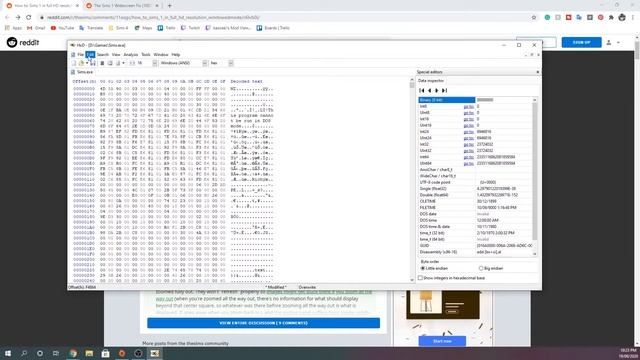Close the Special editors panel
The width and height of the screenshot is (640, 360).
[x=537, y=72]
